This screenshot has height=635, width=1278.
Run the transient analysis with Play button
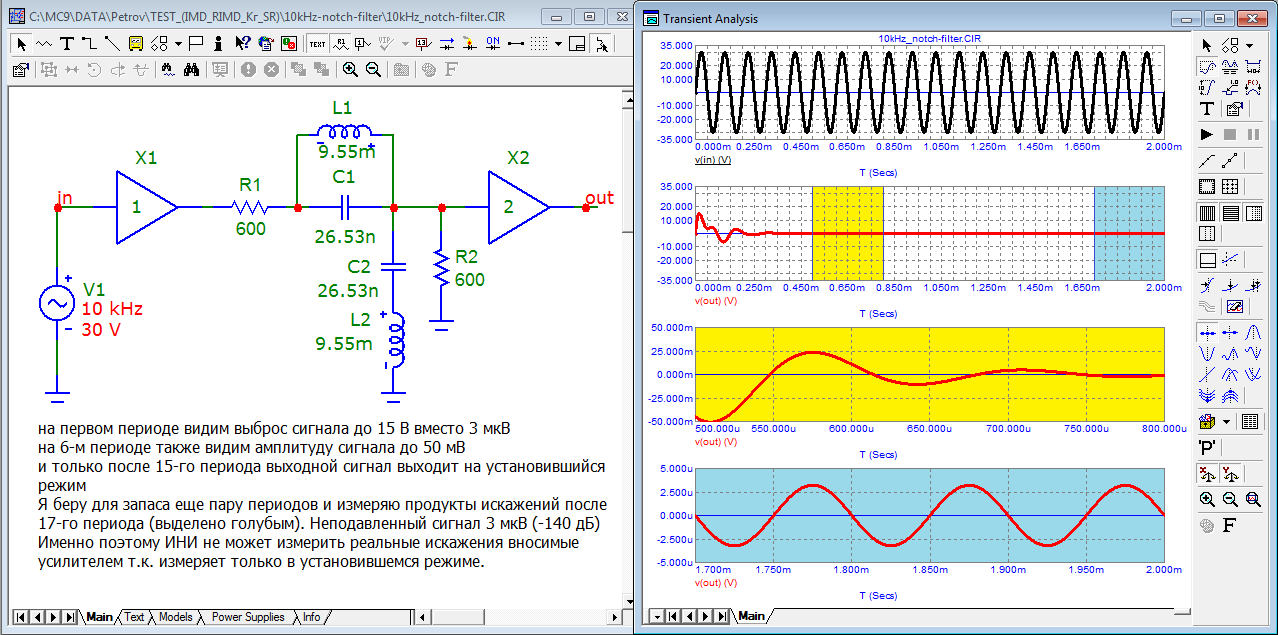pos(1207,133)
